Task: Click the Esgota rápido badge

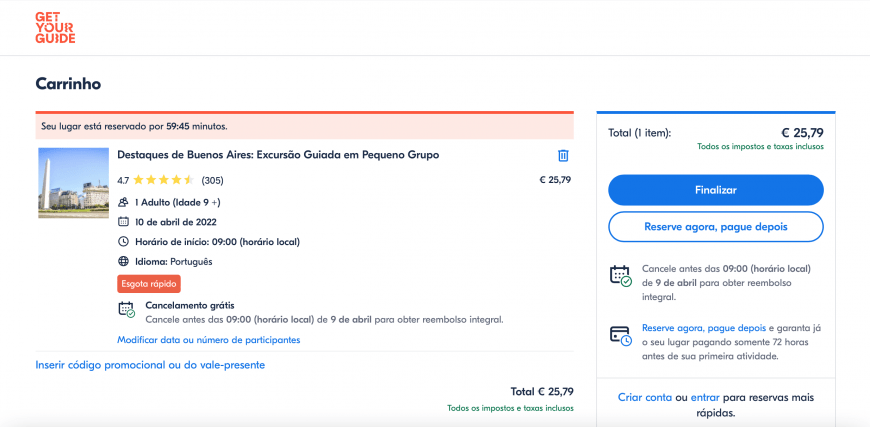Action: pyautogui.click(x=149, y=284)
